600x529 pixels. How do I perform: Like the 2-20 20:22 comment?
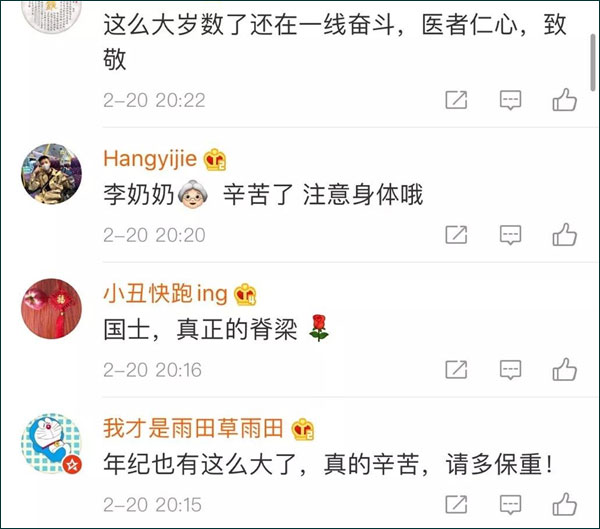564,100
